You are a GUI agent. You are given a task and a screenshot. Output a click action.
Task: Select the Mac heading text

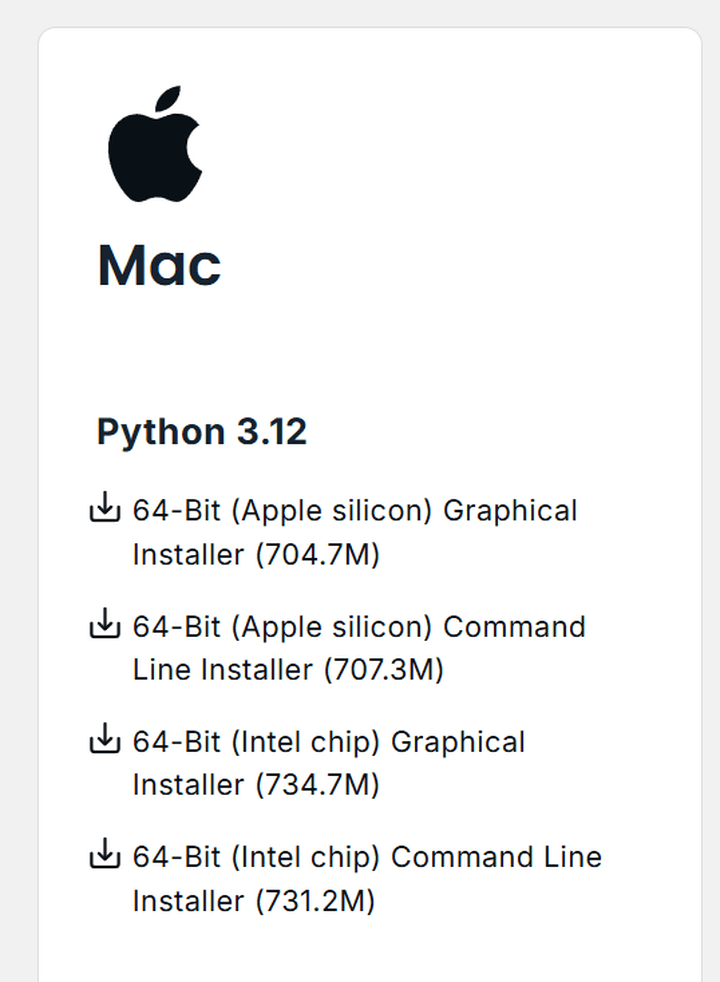(x=159, y=265)
